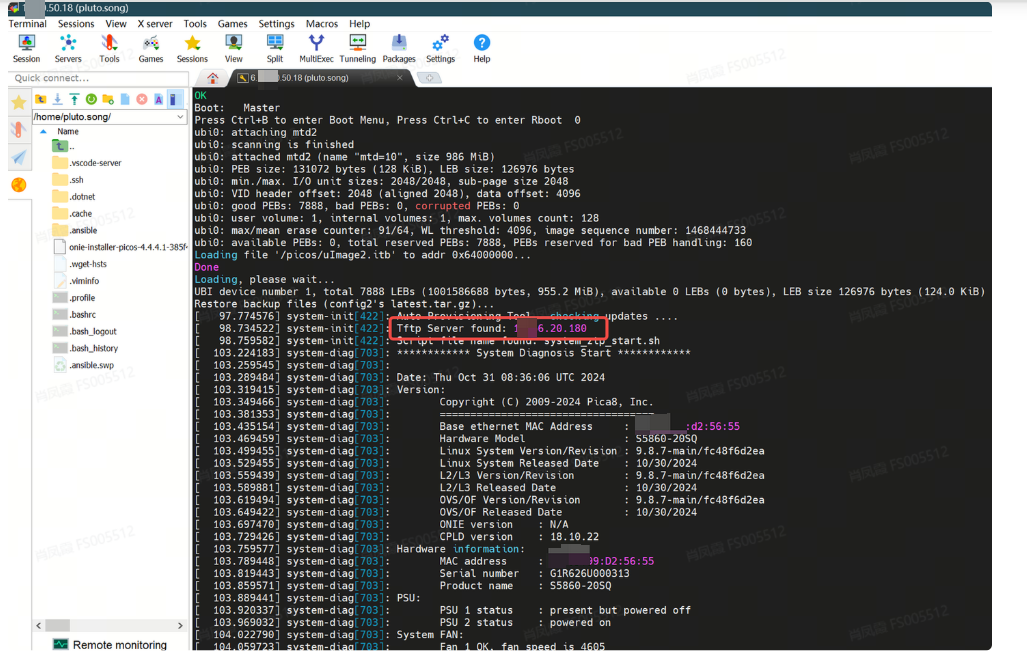The image size is (1027, 654).
Task: Open the .ansible folder in file list
Action: click(82, 230)
